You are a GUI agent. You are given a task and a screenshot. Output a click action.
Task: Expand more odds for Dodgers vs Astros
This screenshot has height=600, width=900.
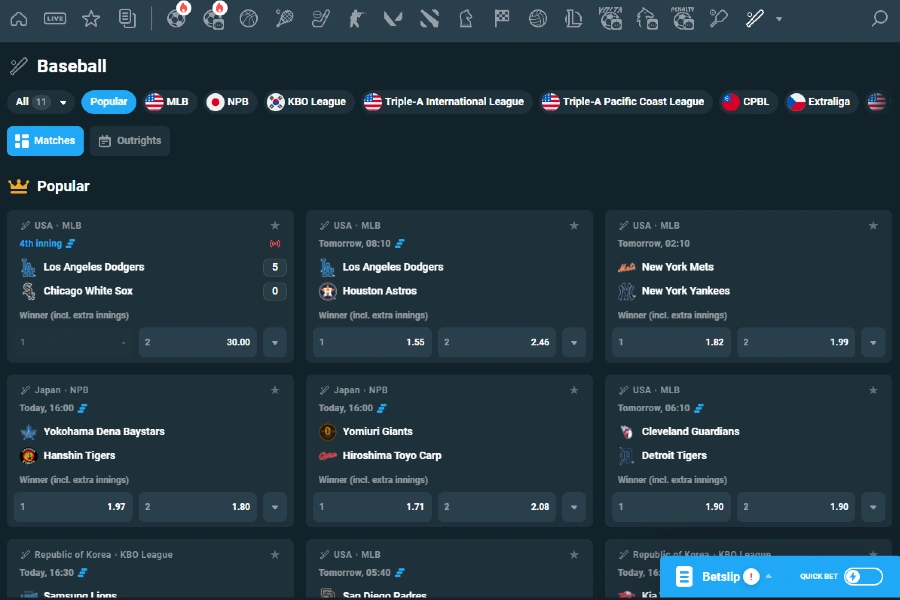click(x=574, y=342)
